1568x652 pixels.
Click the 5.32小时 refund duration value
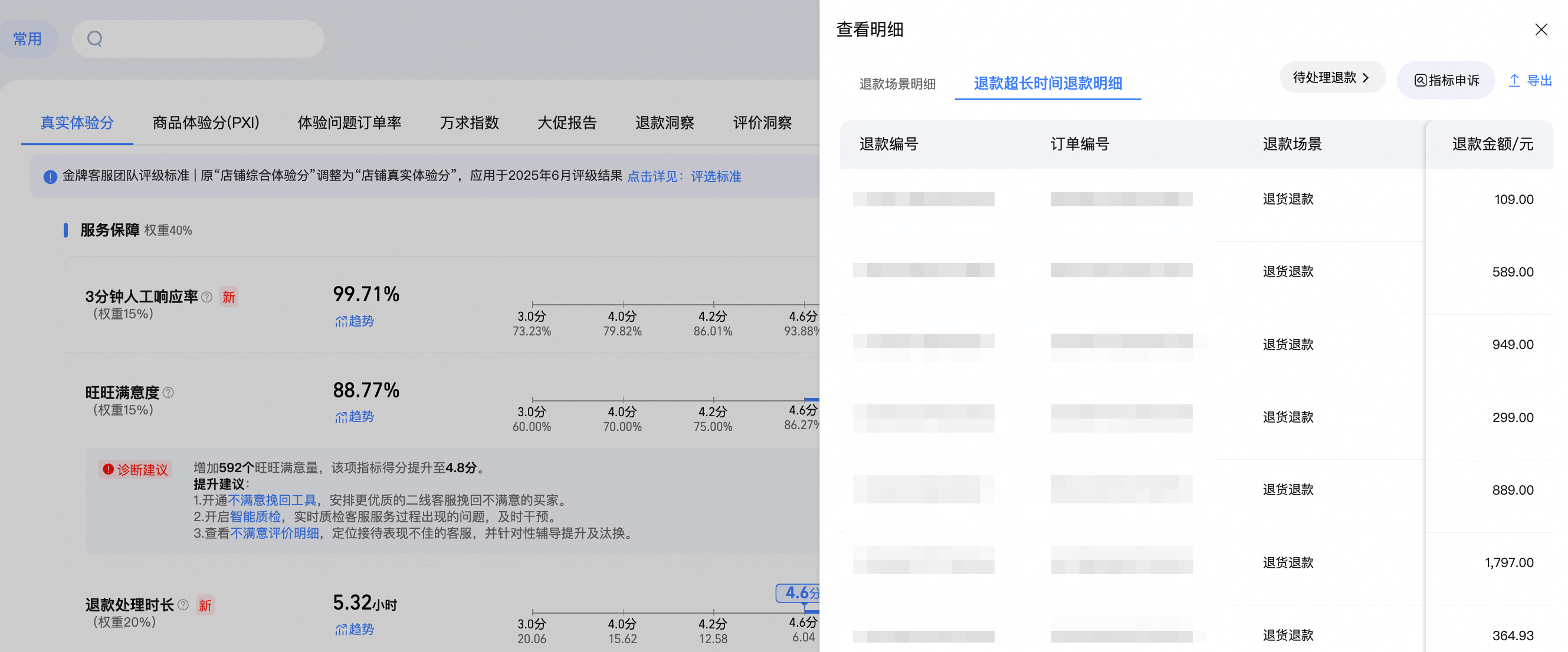(365, 602)
